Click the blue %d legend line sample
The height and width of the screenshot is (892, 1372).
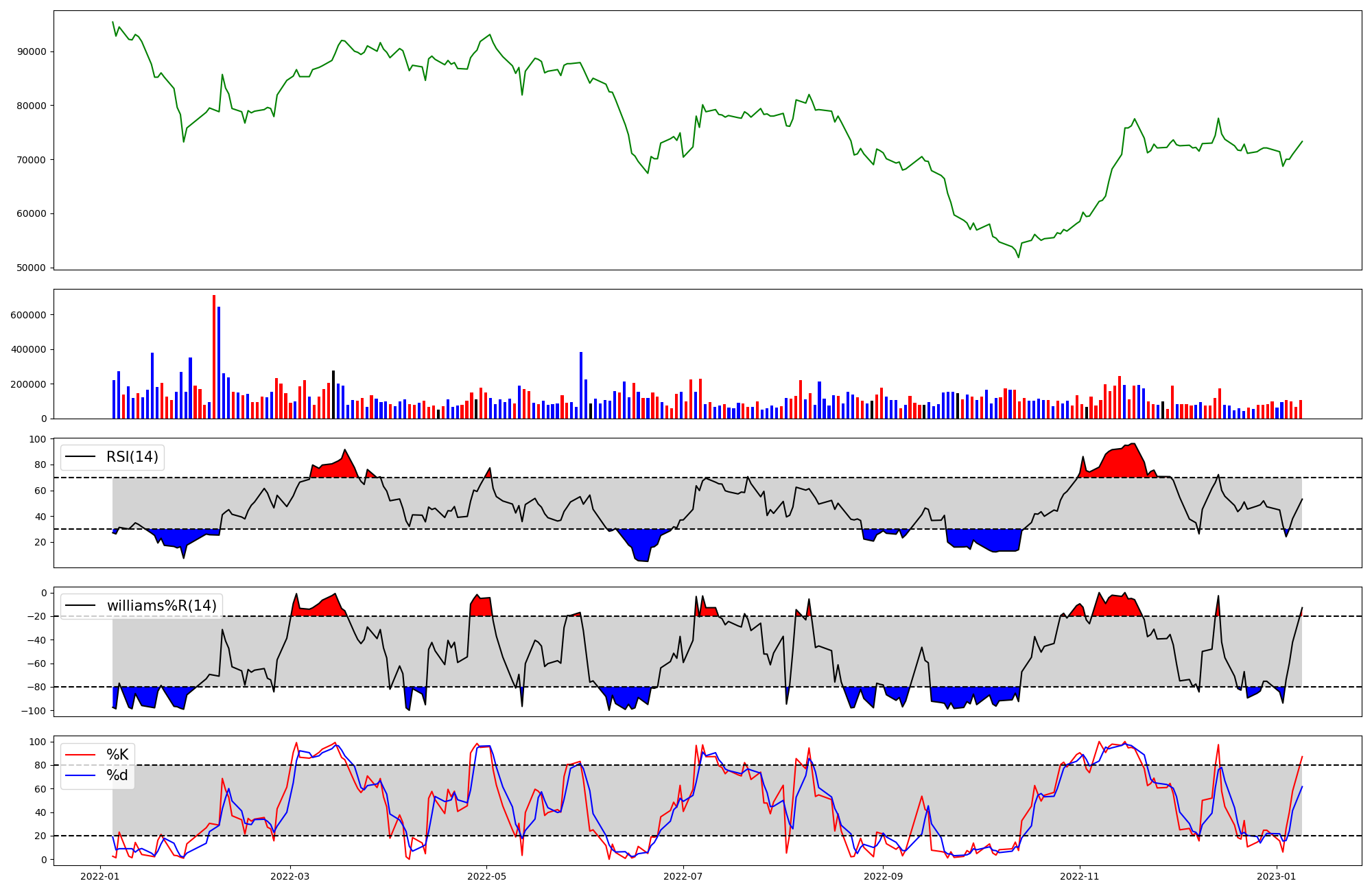[79, 775]
